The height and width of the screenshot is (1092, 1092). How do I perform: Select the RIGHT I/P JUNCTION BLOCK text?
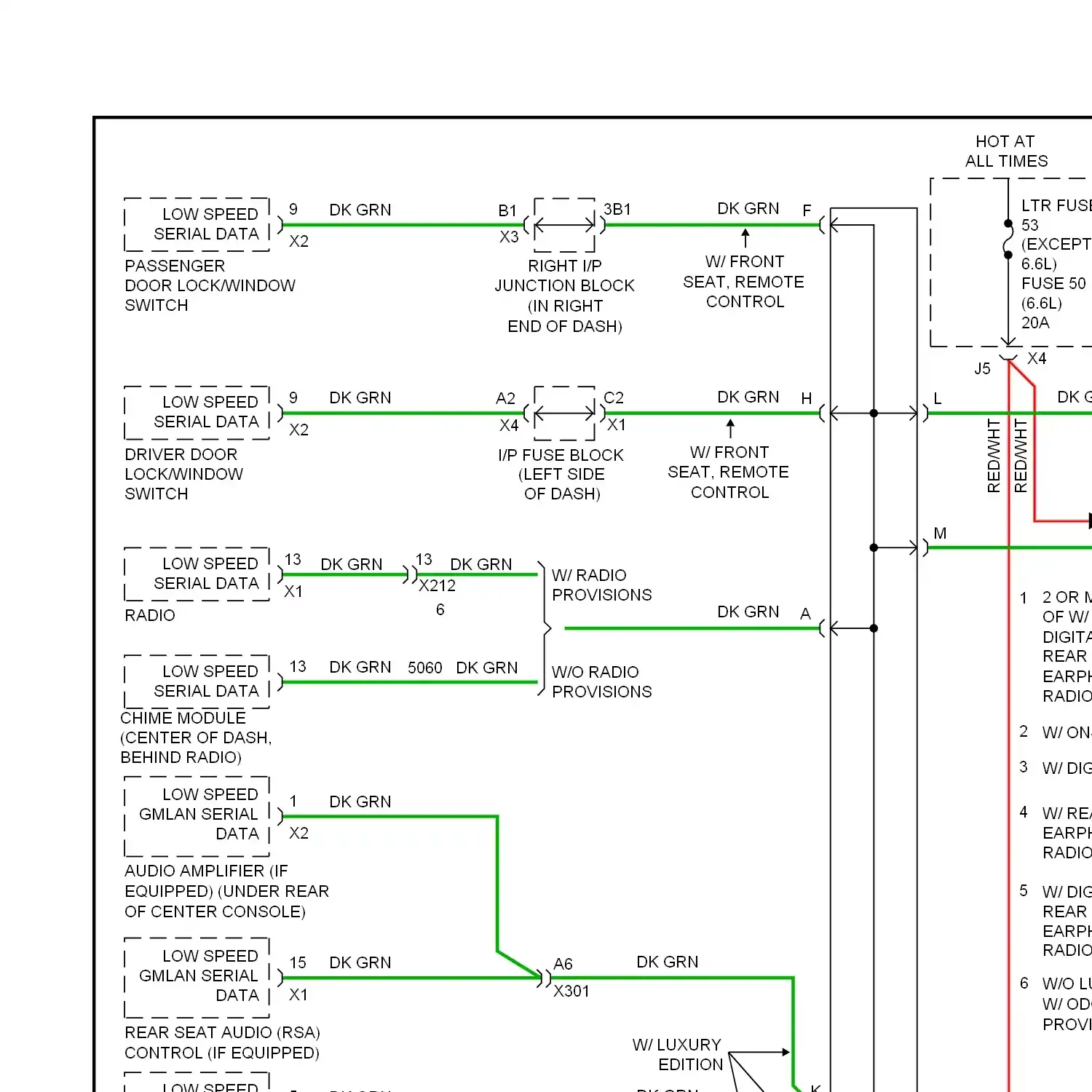coord(564,275)
